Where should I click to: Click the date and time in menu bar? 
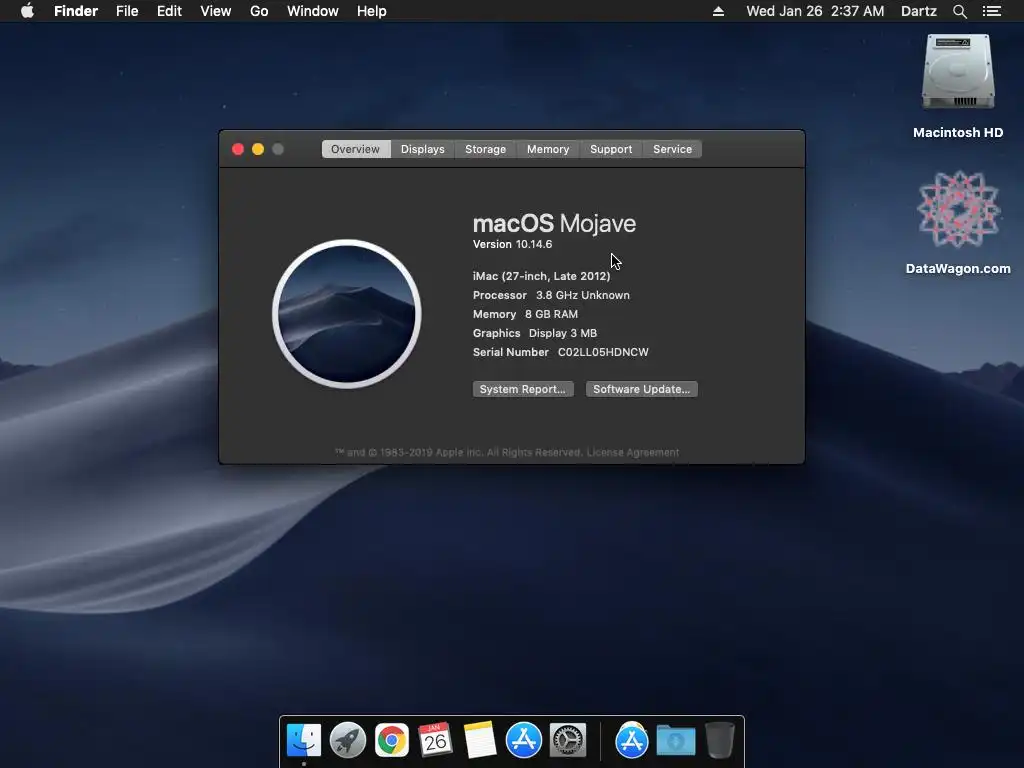coord(815,11)
